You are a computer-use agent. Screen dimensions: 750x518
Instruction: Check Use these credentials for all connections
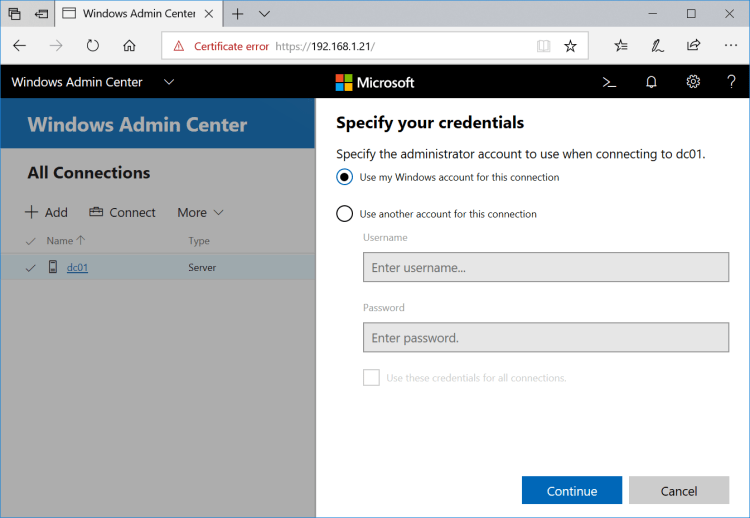372,378
